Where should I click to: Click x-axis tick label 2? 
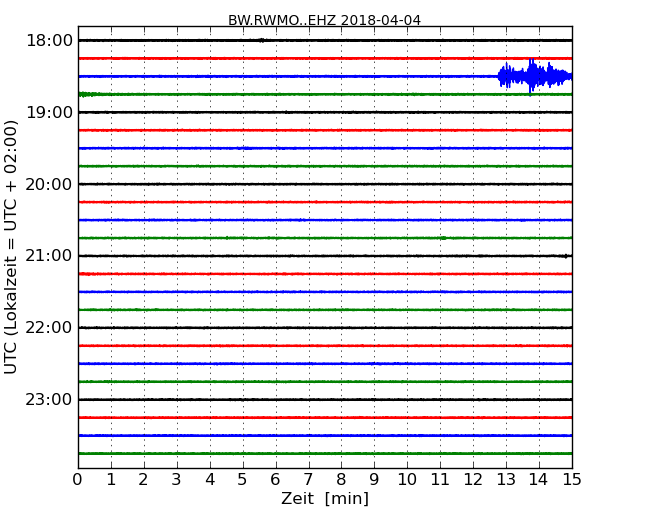coord(143,480)
